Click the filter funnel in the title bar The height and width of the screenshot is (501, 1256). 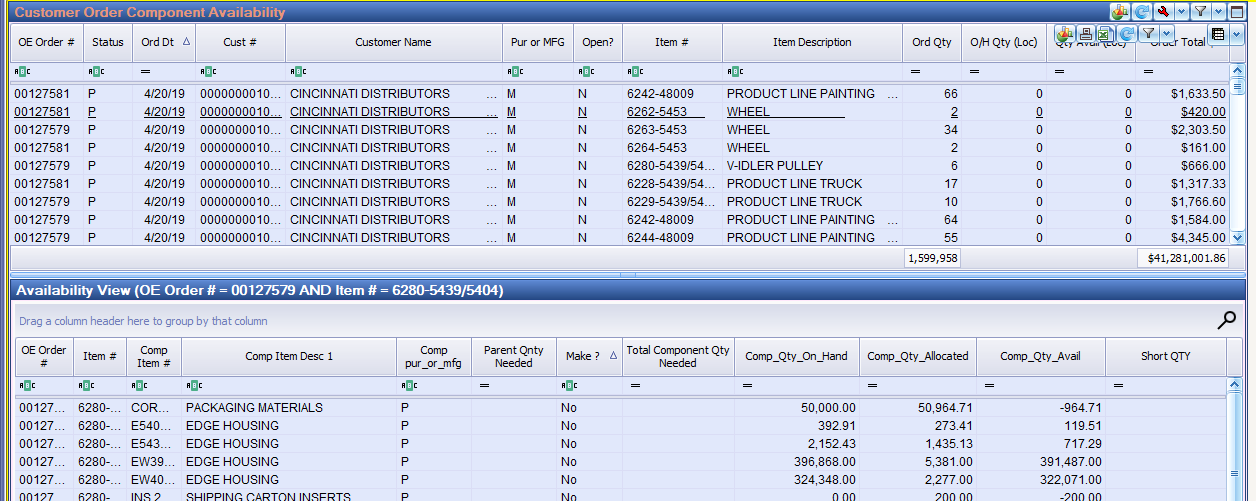pyautogui.click(x=1200, y=11)
